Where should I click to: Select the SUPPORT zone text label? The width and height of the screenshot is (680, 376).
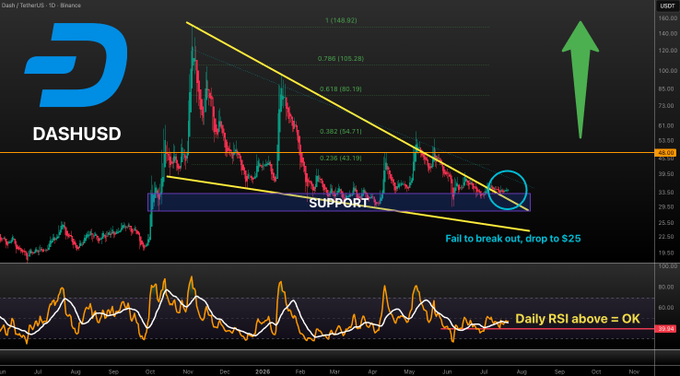click(339, 203)
